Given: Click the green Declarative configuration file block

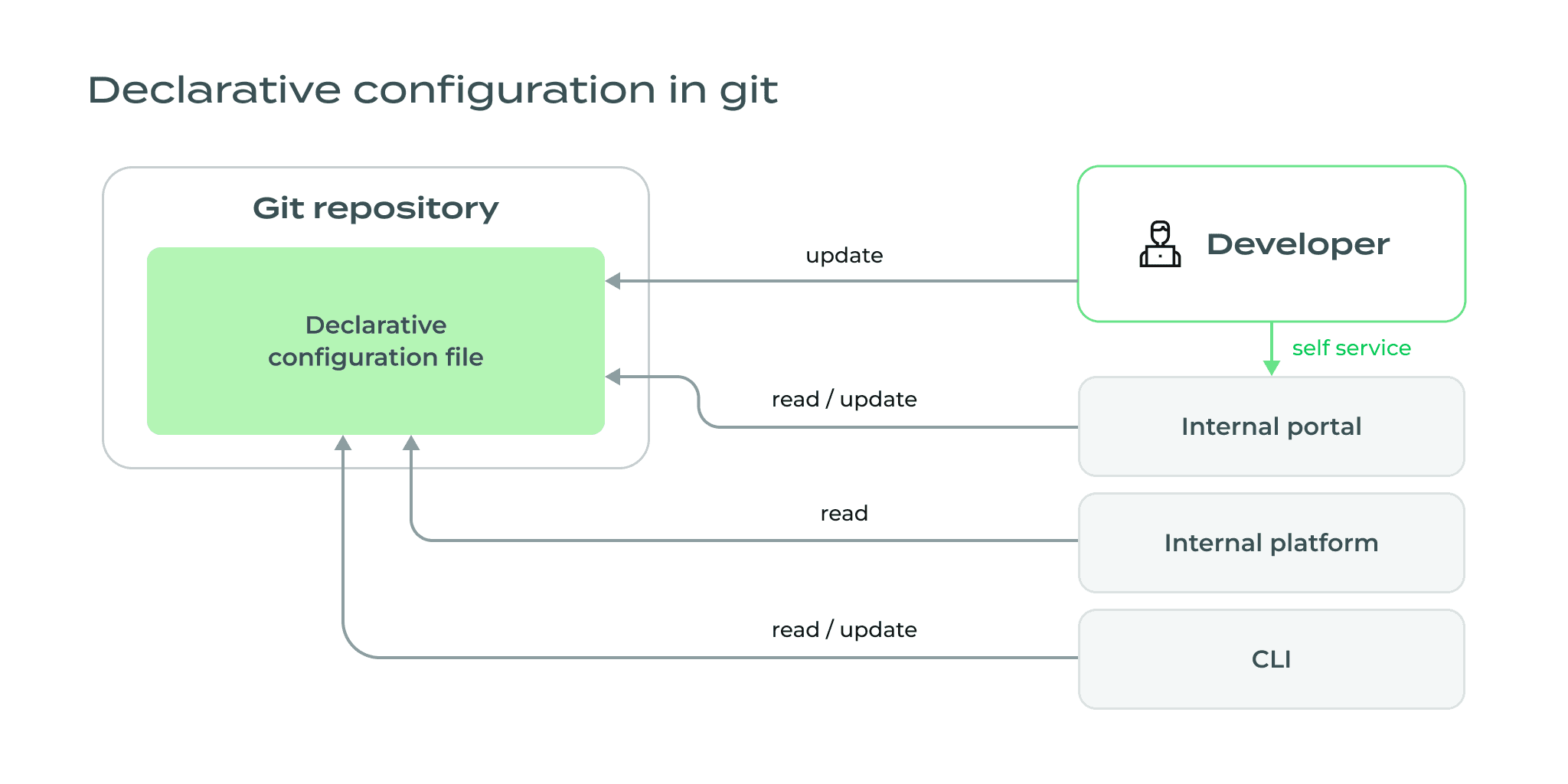Looking at the screenshot, I should point(375,341).
